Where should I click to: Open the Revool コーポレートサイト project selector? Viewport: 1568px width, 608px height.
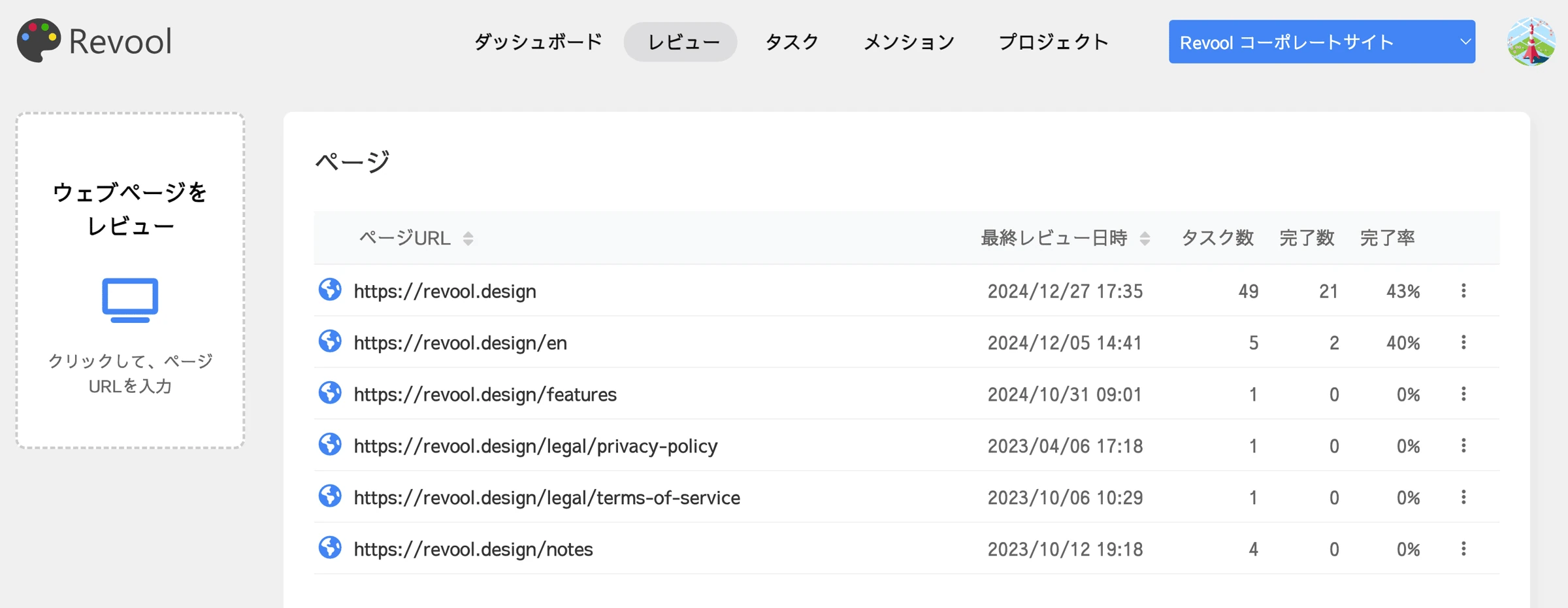1320,41
